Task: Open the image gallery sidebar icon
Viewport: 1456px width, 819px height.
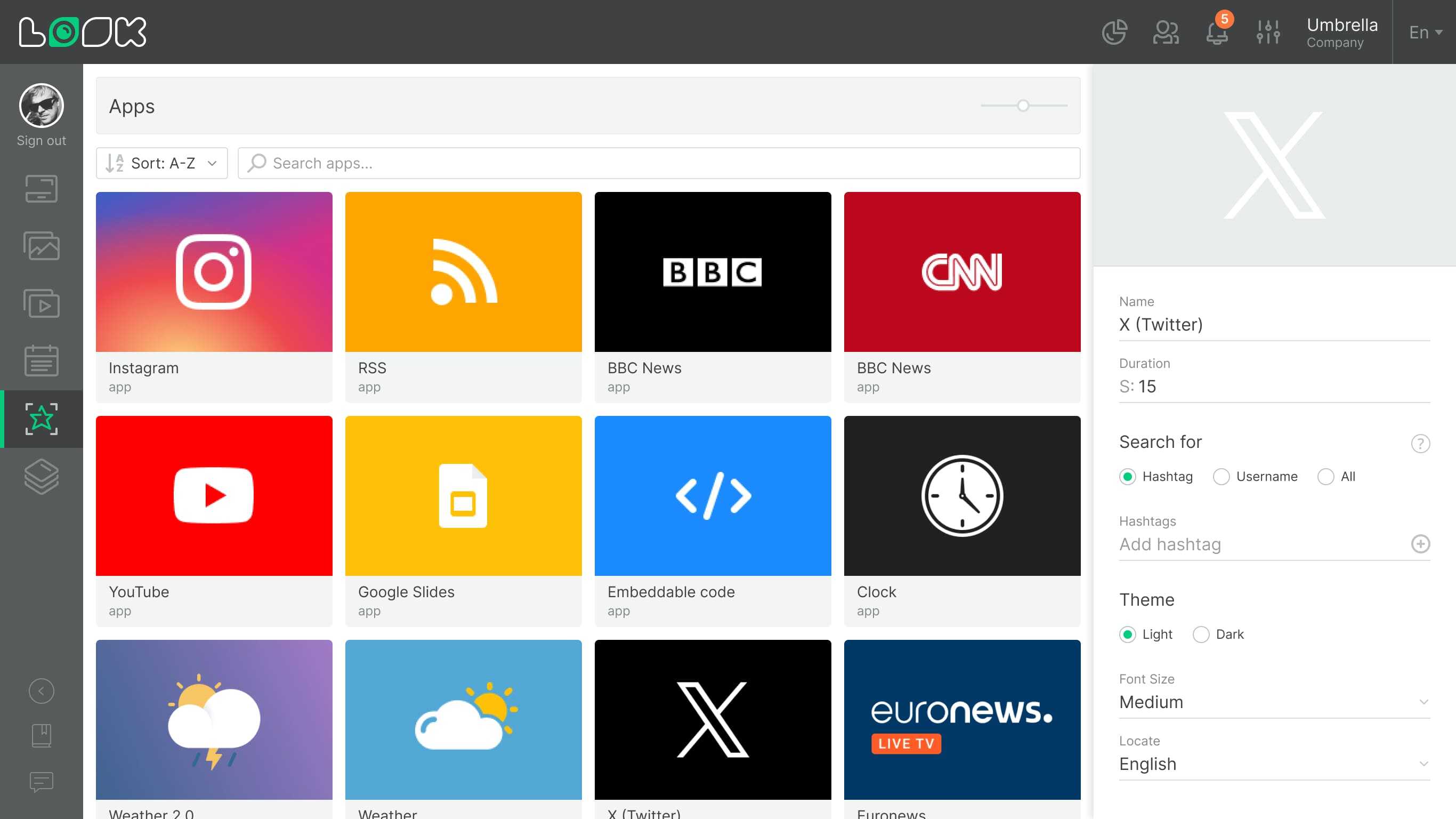Action: (41, 246)
